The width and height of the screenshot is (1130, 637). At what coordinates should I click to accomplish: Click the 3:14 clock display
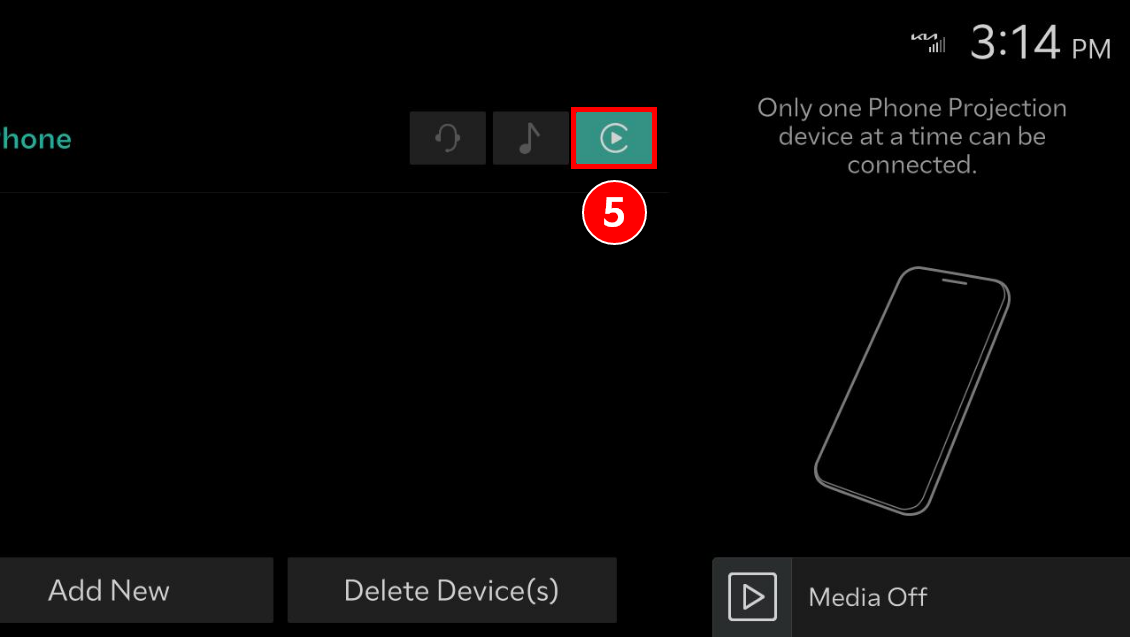tap(1015, 43)
